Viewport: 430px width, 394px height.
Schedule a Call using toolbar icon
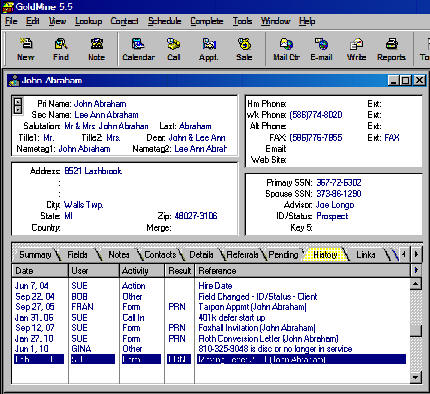(173, 49)
